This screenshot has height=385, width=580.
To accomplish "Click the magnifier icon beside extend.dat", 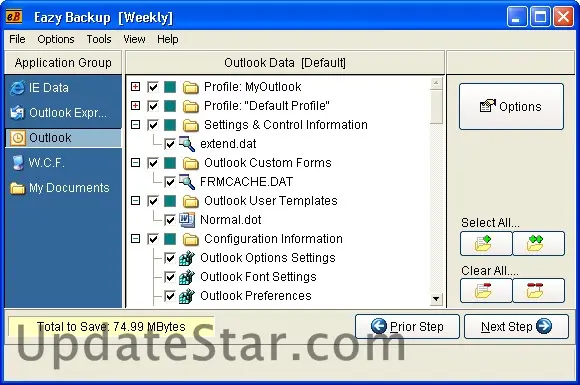I will (187, 144).
